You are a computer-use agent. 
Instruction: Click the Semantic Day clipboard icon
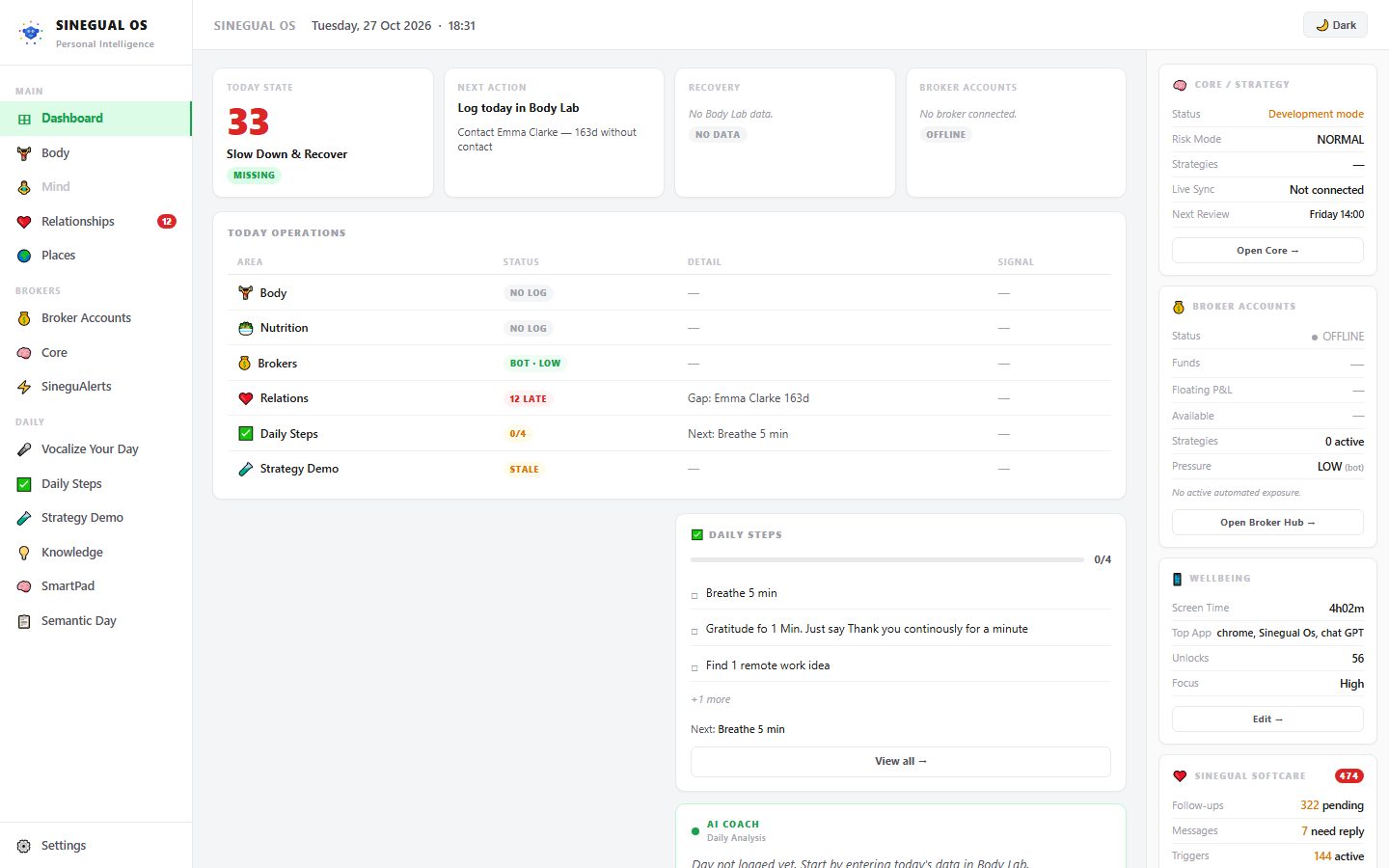tap(24, 621)
